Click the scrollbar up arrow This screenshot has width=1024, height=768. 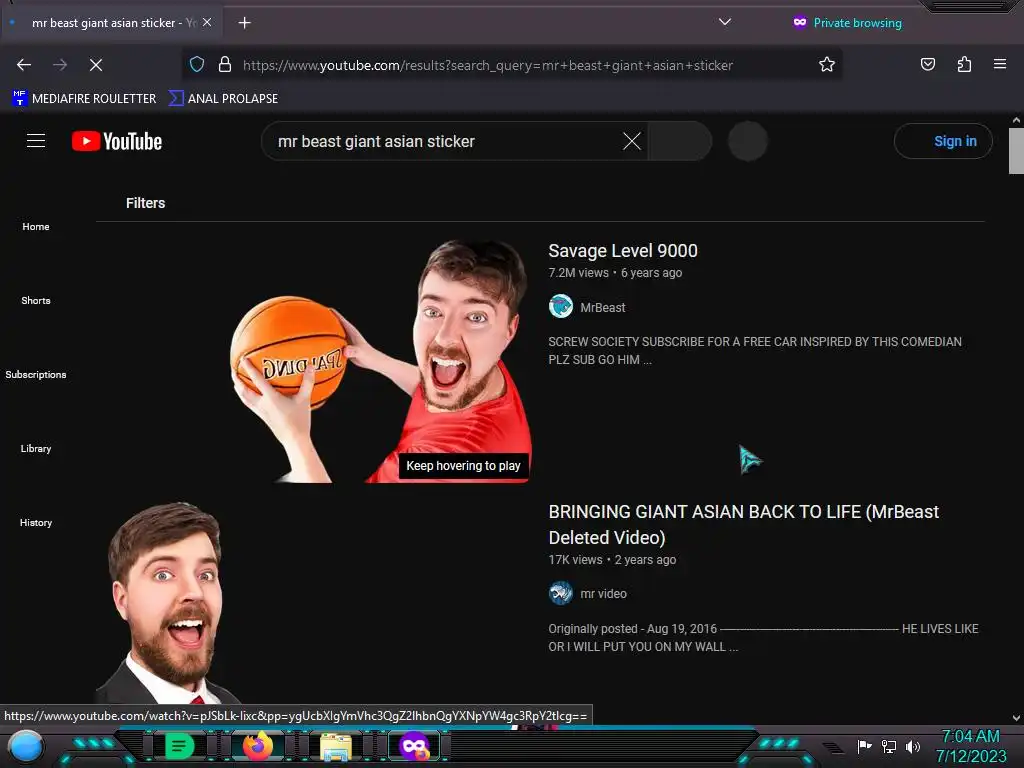coord(1016,120)
